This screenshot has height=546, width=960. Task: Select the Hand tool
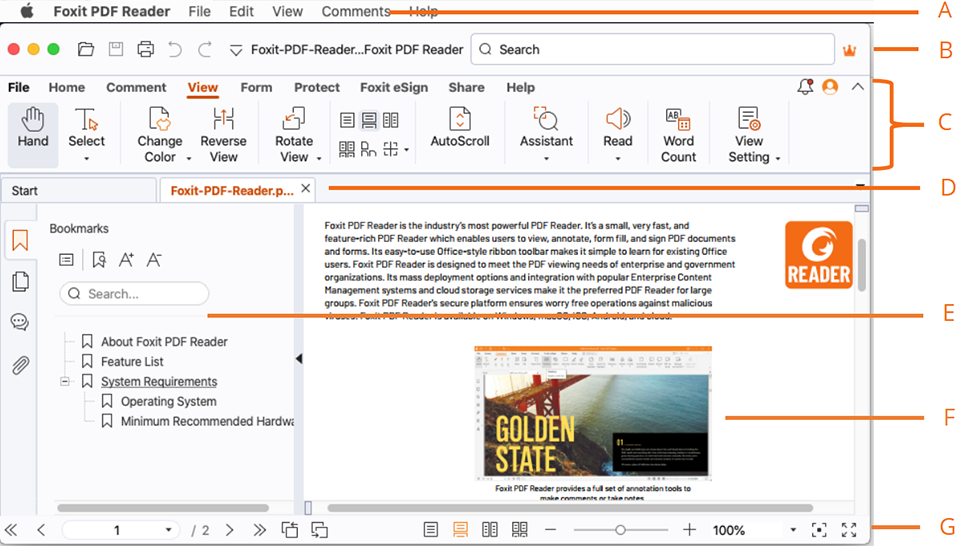[32, 135]
